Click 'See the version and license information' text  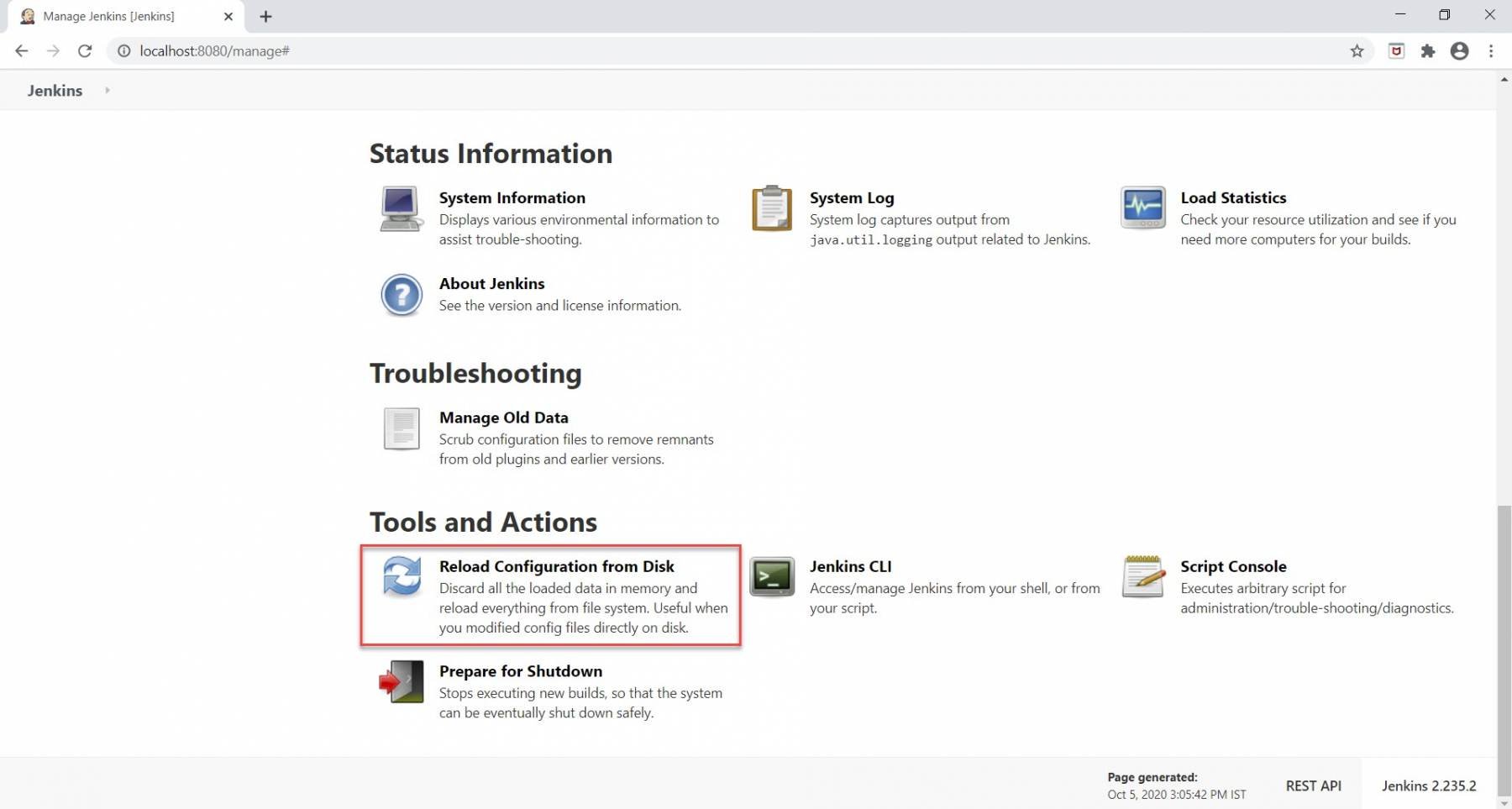[x=559, y=305]
